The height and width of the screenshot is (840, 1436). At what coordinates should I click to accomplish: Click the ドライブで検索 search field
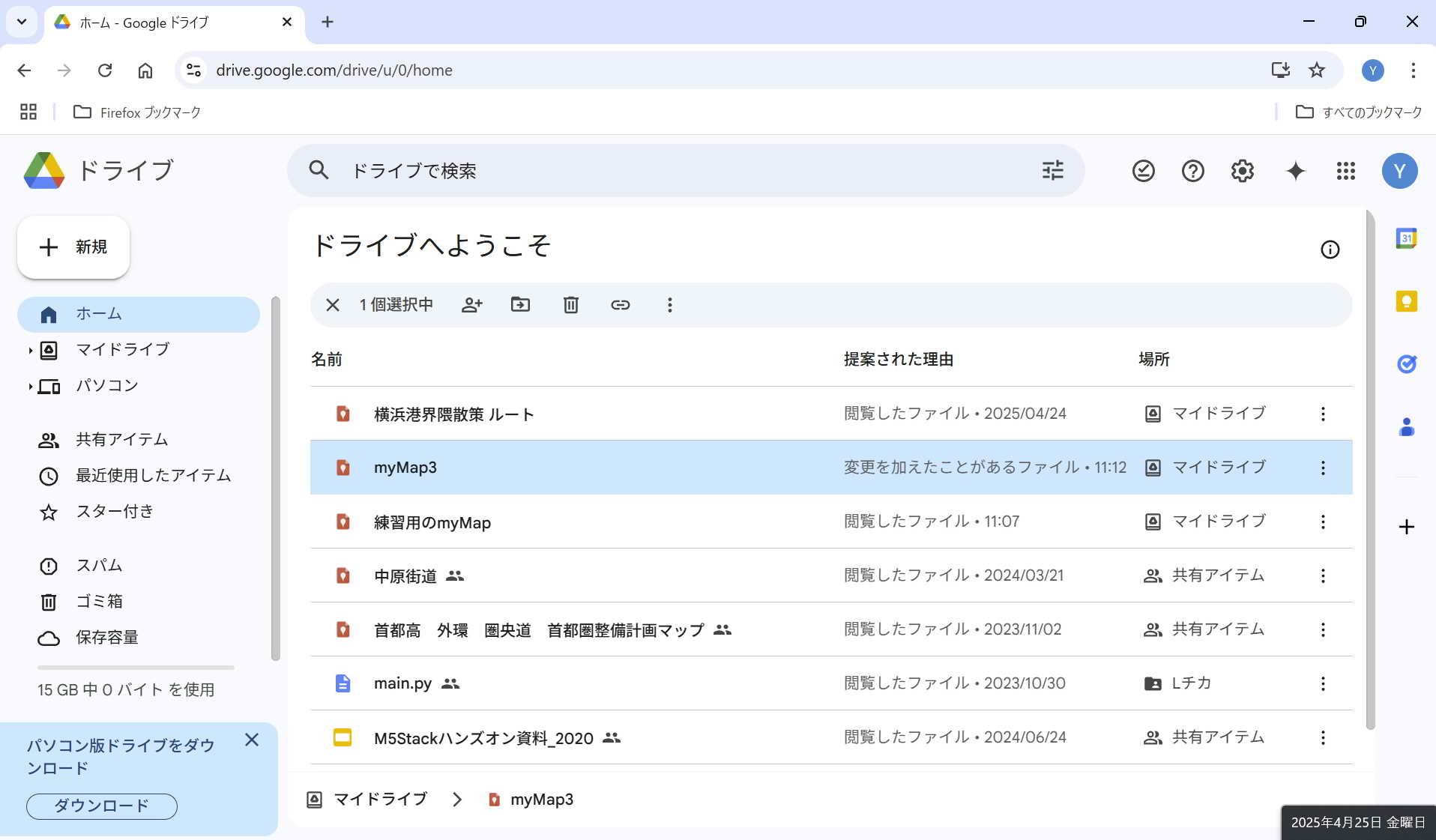coord(675,171)
